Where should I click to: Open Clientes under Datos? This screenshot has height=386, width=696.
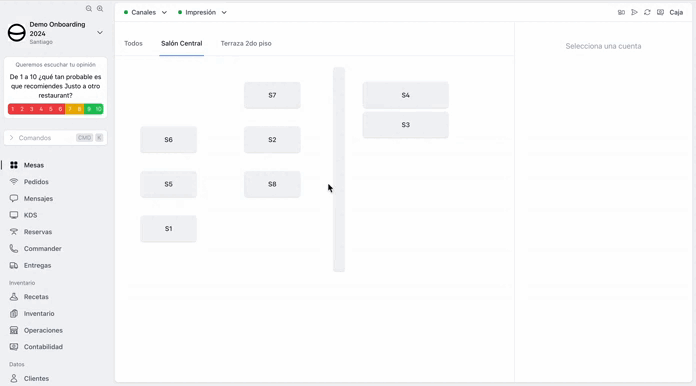point(36,378)
